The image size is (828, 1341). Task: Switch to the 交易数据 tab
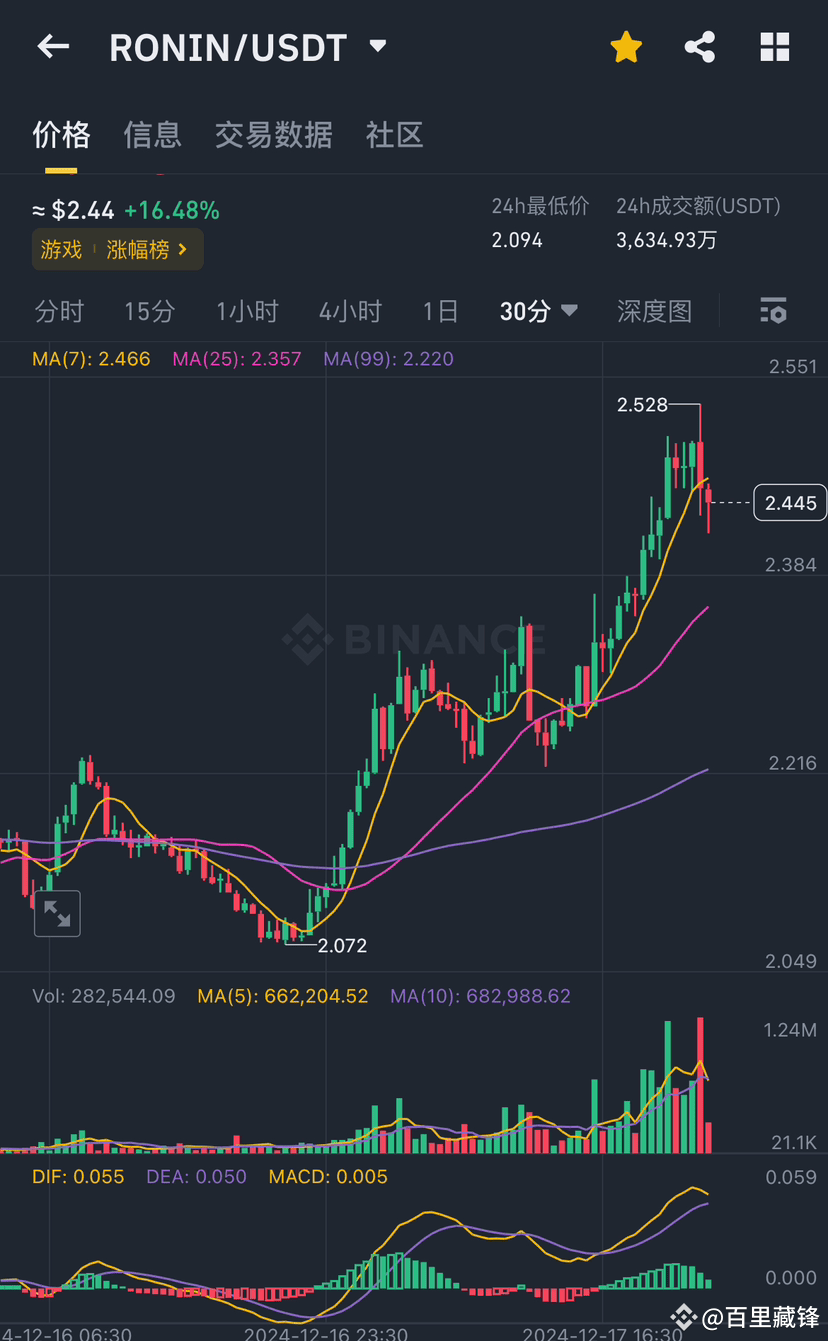tap(273, 135)
